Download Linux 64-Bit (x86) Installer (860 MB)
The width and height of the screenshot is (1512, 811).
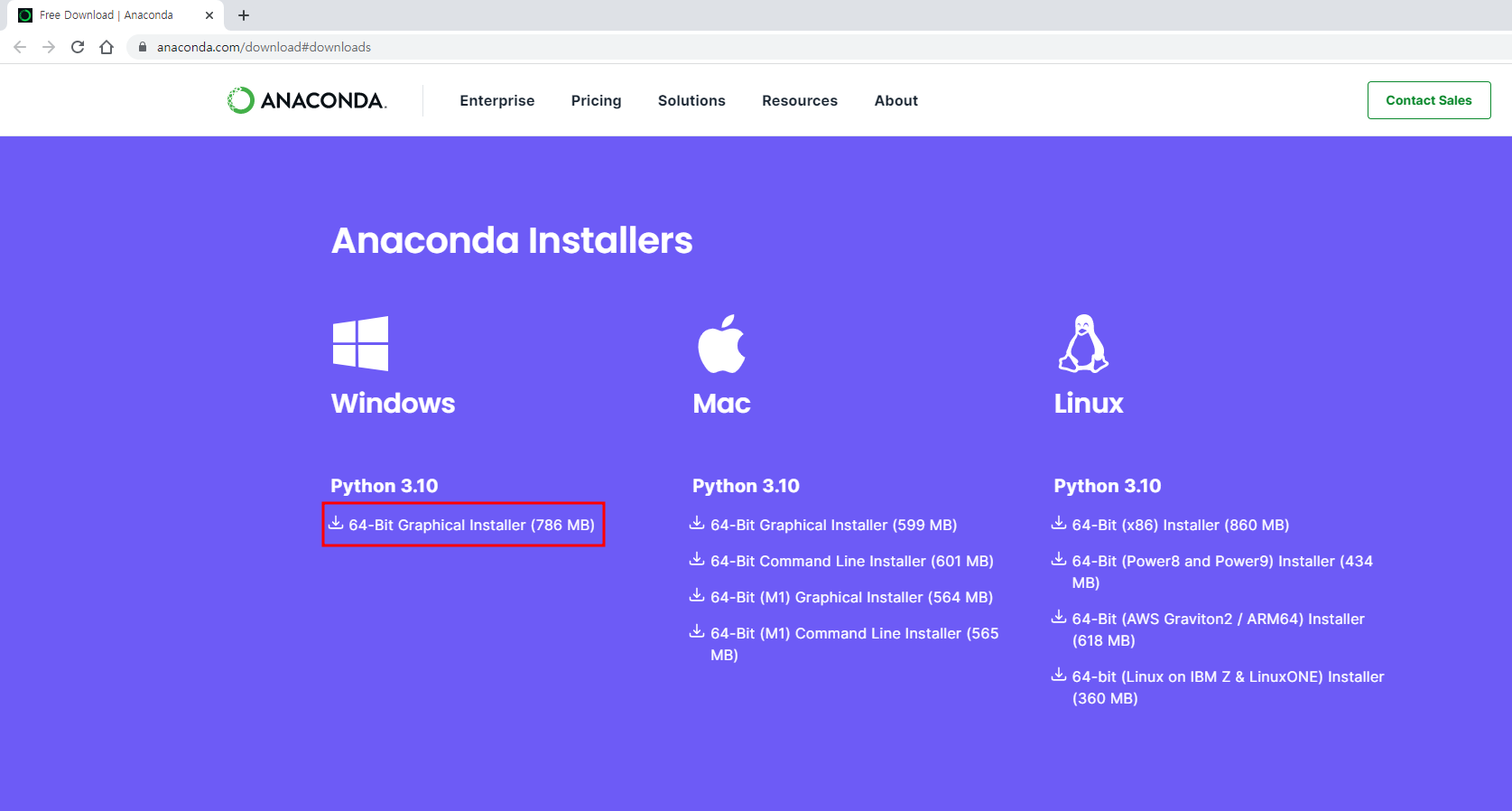pyautogui.click(x=1181, y=525)
